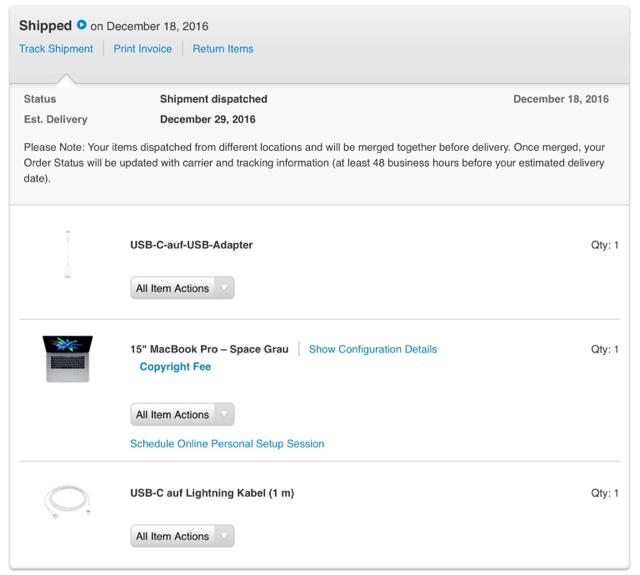Open the Copyright Fee link
Screen dimensions: 640x575
[x=175, y=367]
